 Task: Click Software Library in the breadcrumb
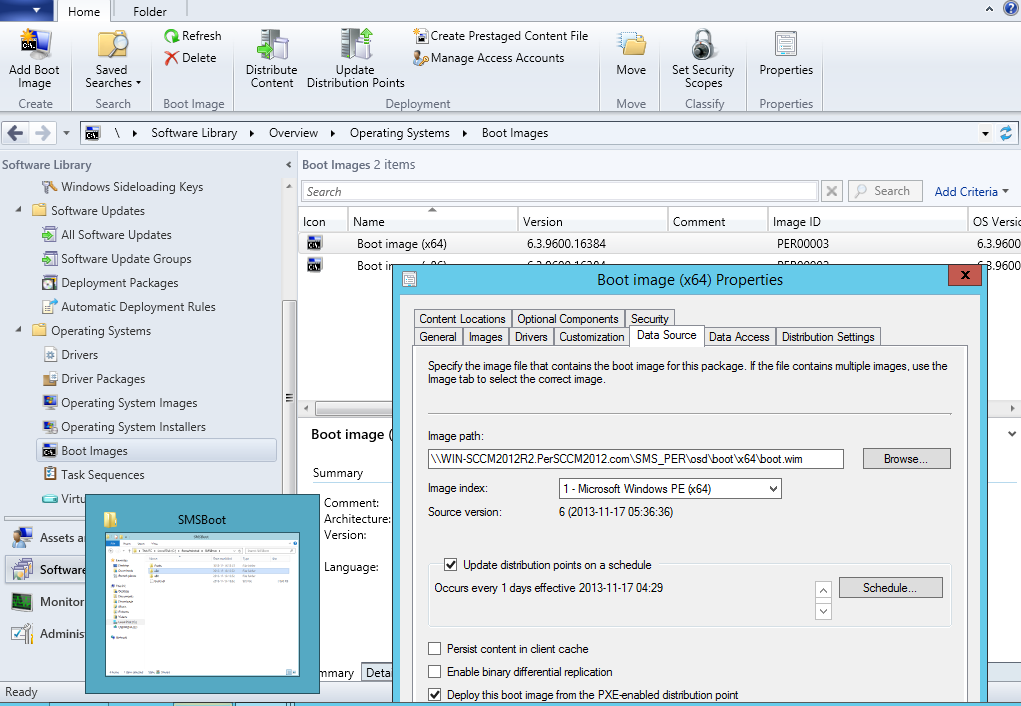pyautogui.click(x=194, y=133)
